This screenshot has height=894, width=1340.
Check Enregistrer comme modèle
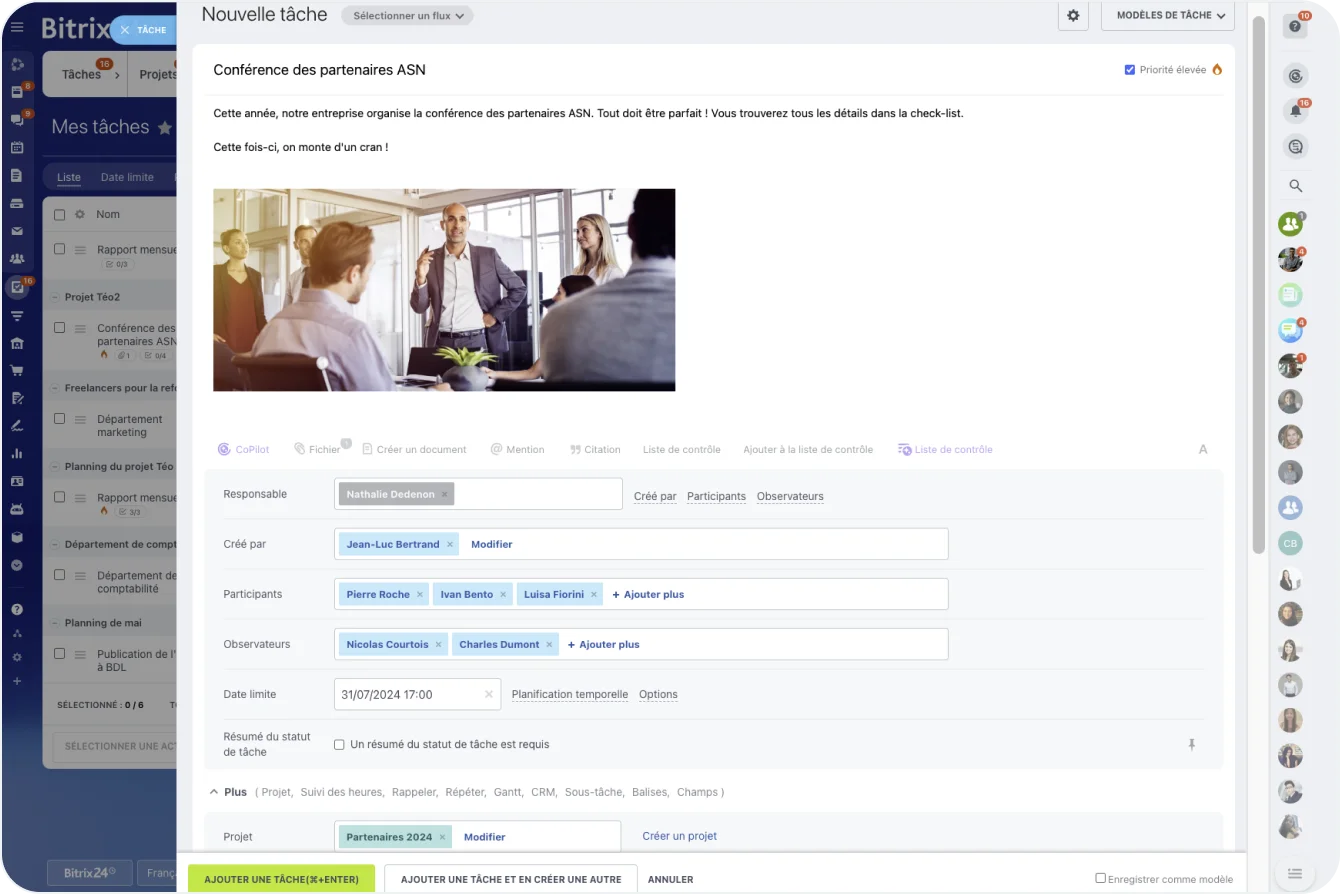pos(1100,878)
